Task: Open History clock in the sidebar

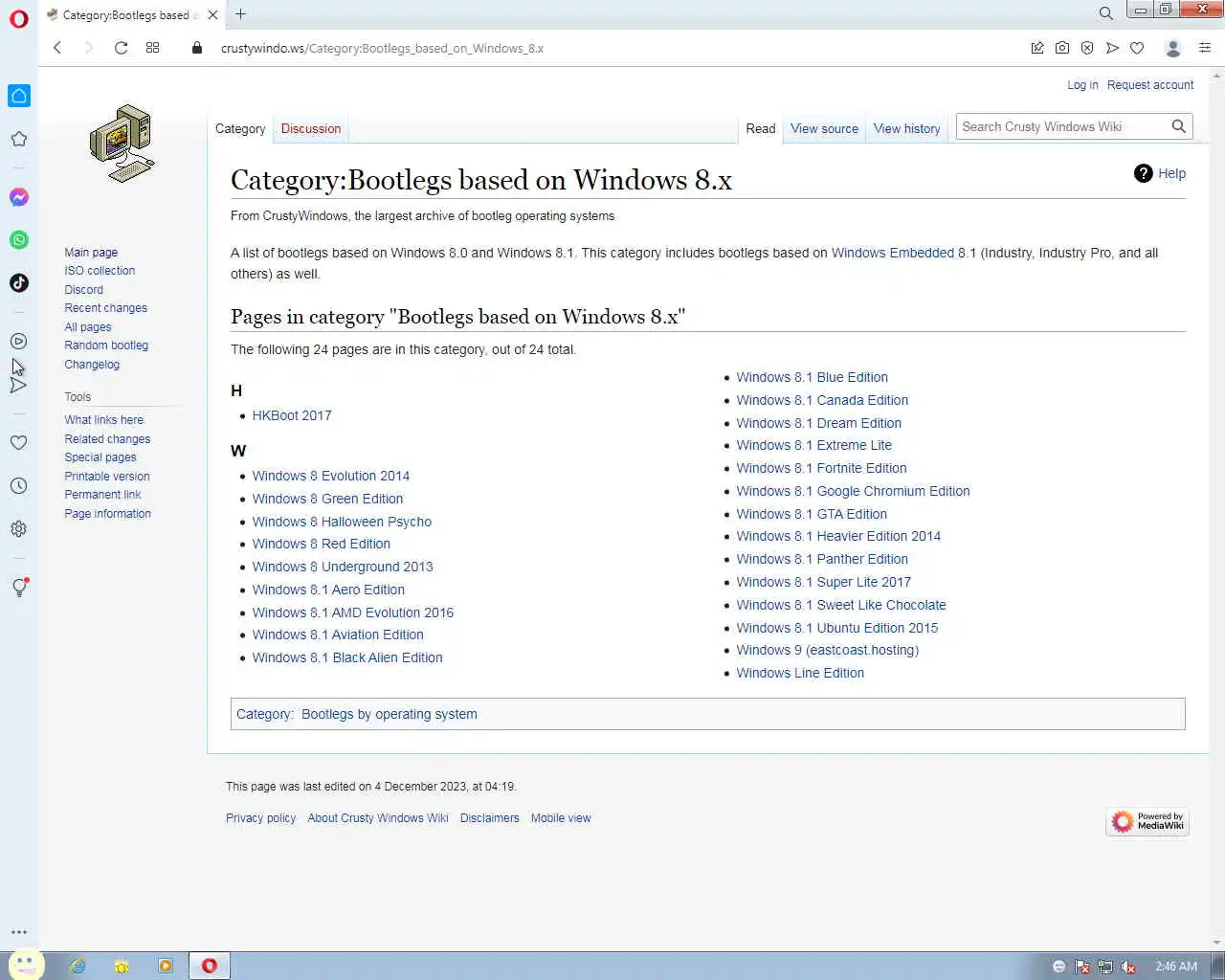Action: (x=19, y=486)
